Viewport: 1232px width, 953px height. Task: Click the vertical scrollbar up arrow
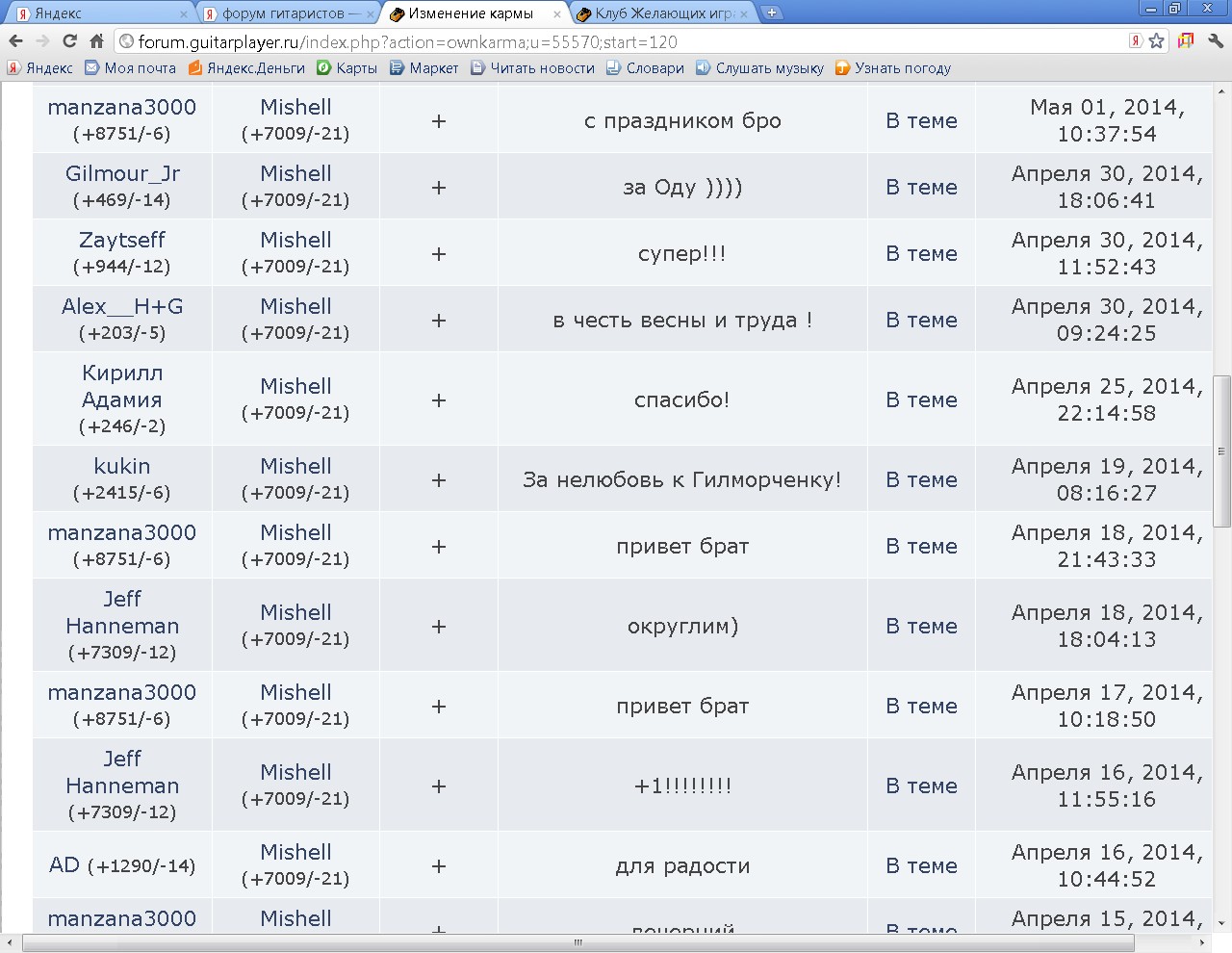tap(1222, 91)
